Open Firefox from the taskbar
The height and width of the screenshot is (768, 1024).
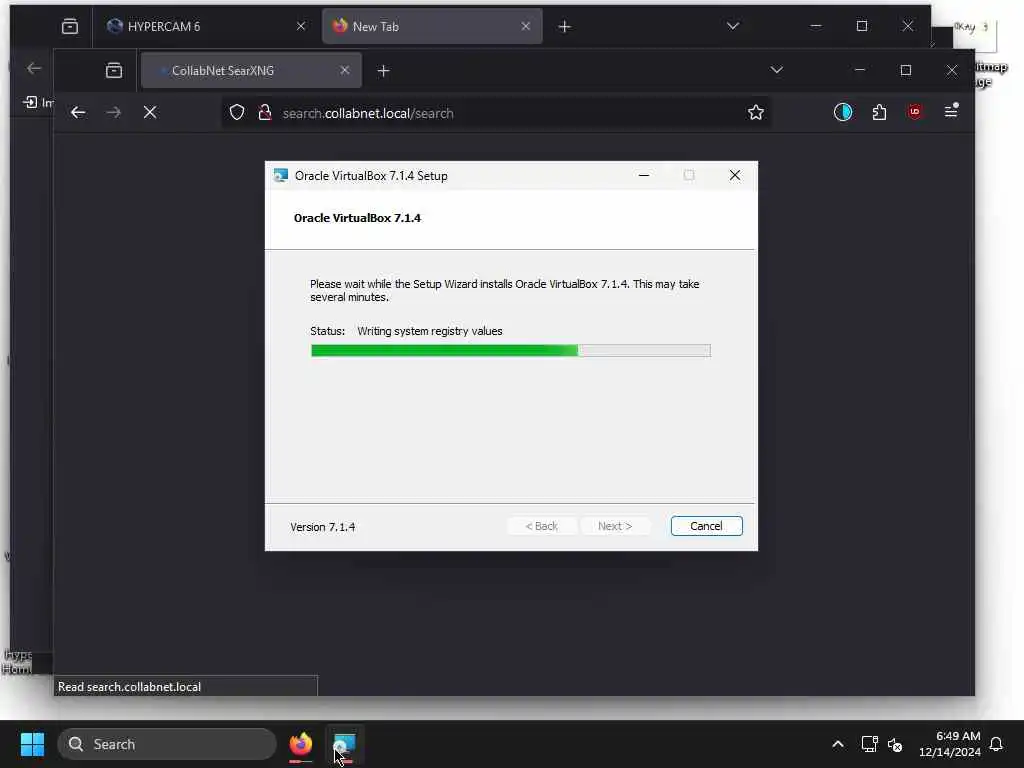[300, 744]
